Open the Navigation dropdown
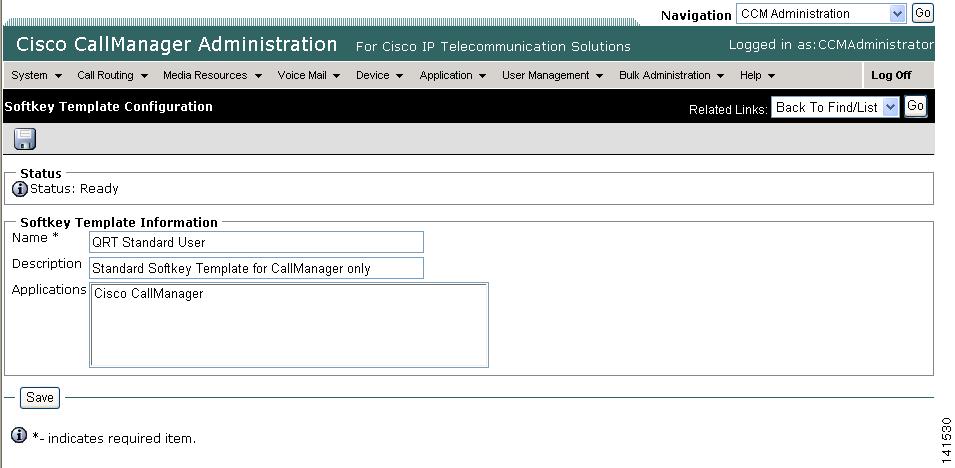This screenshot has height=468, width=955. click(821, 13)
